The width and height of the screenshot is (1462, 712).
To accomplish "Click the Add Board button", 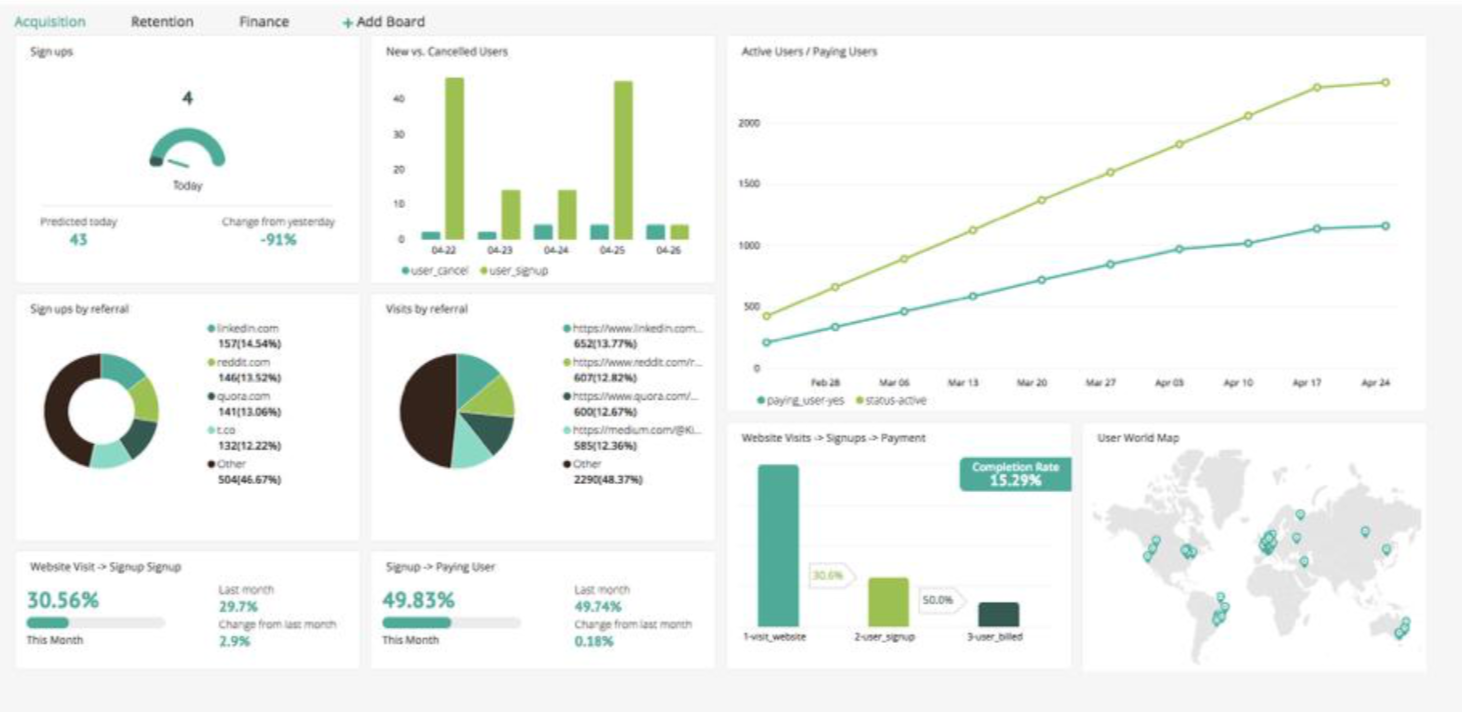I will point(390,22).
